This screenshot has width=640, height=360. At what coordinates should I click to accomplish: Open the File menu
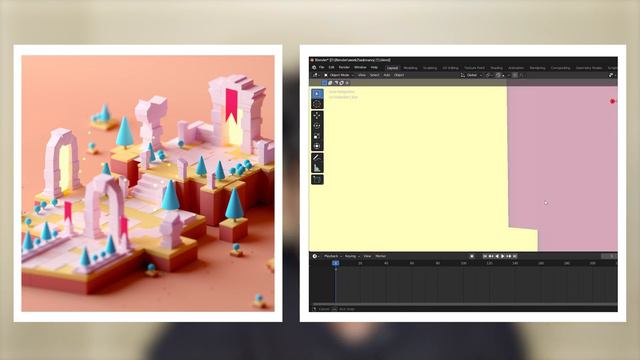coord(322,67)
